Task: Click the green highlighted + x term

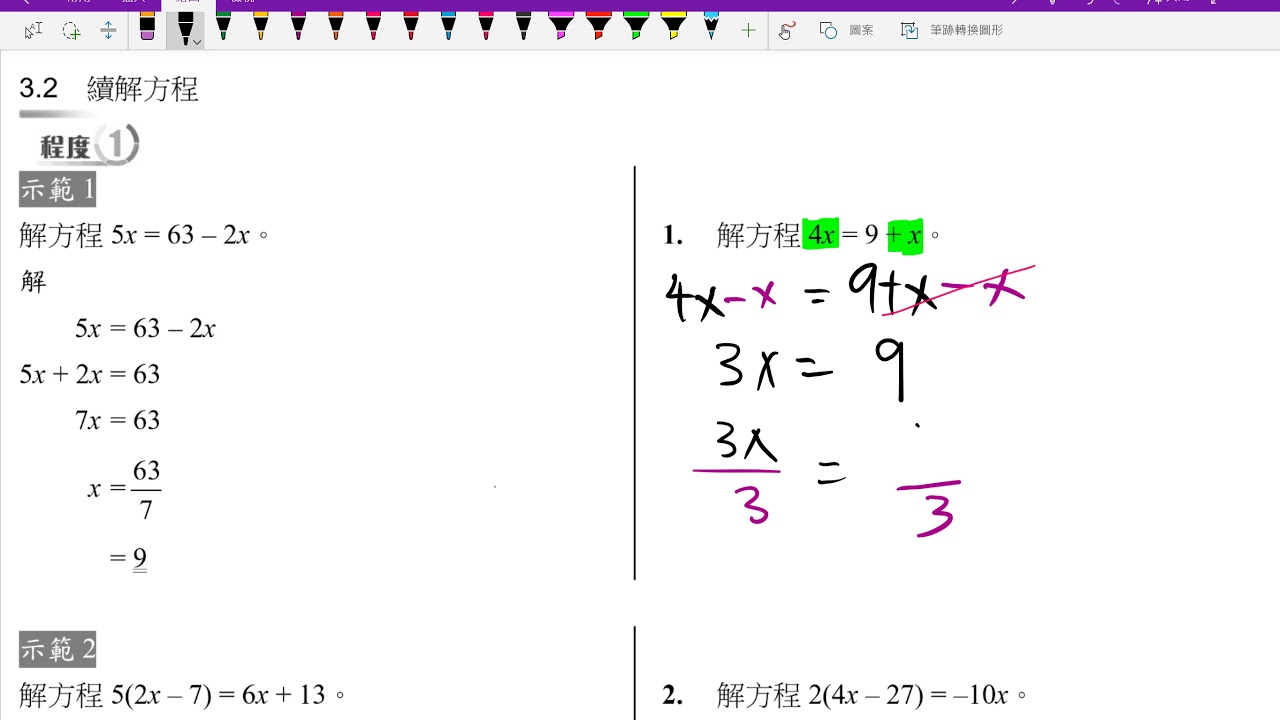Action: tap(906, 236)
